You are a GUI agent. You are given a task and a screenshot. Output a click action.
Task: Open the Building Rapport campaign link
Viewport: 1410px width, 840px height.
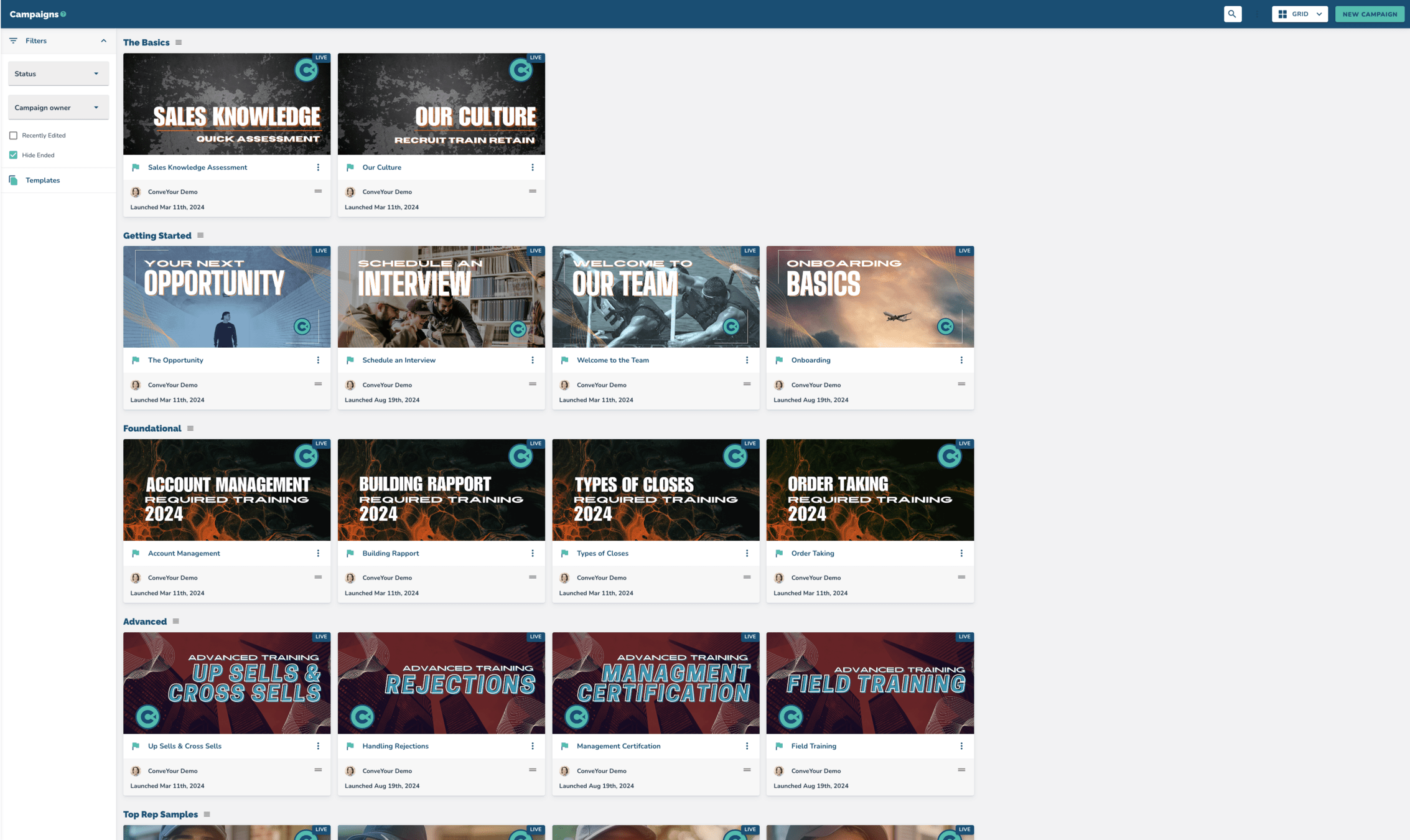[390, 553]
